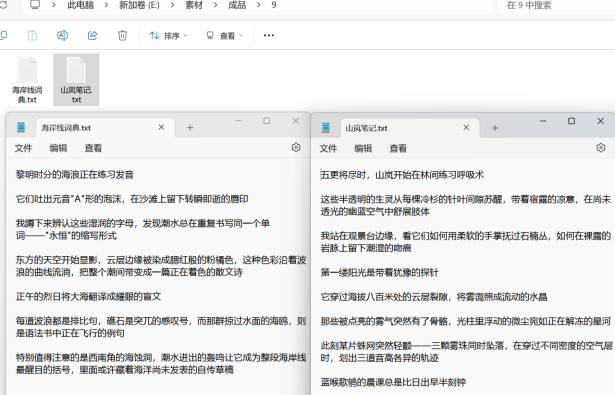Close the 海岸线词典.txt tab

pos(161,127)
